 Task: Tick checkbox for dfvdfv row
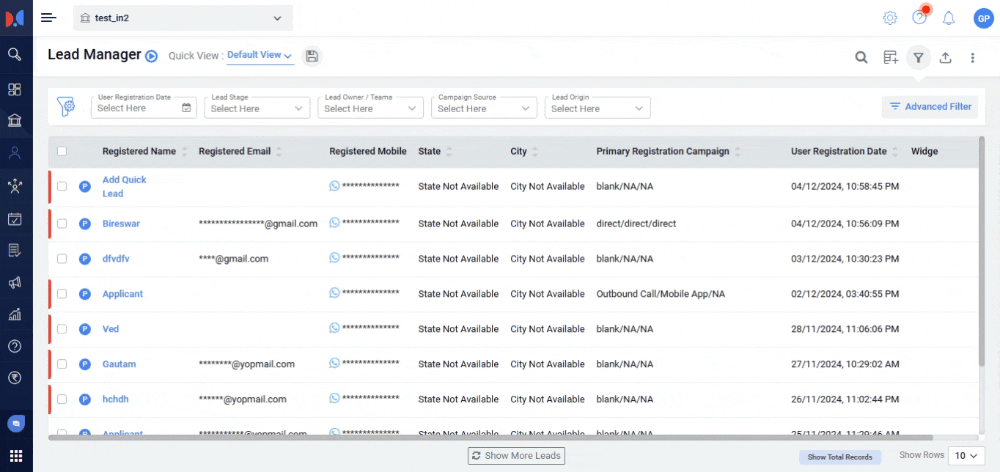click(62, 259)
